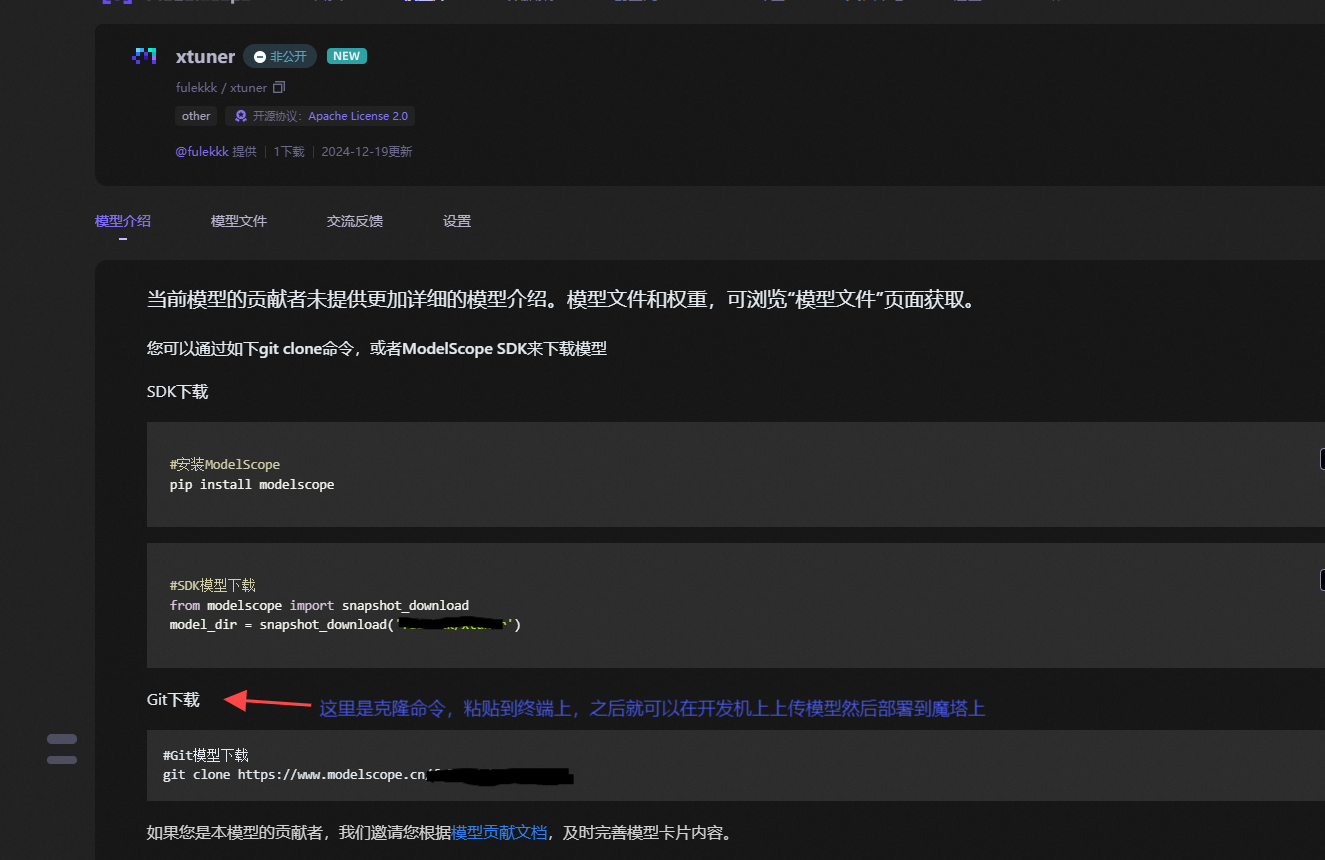Screen dimensions: 1325x860
Task: Open the 模型贡献文档 link
Action: click(x=499, y=832)
